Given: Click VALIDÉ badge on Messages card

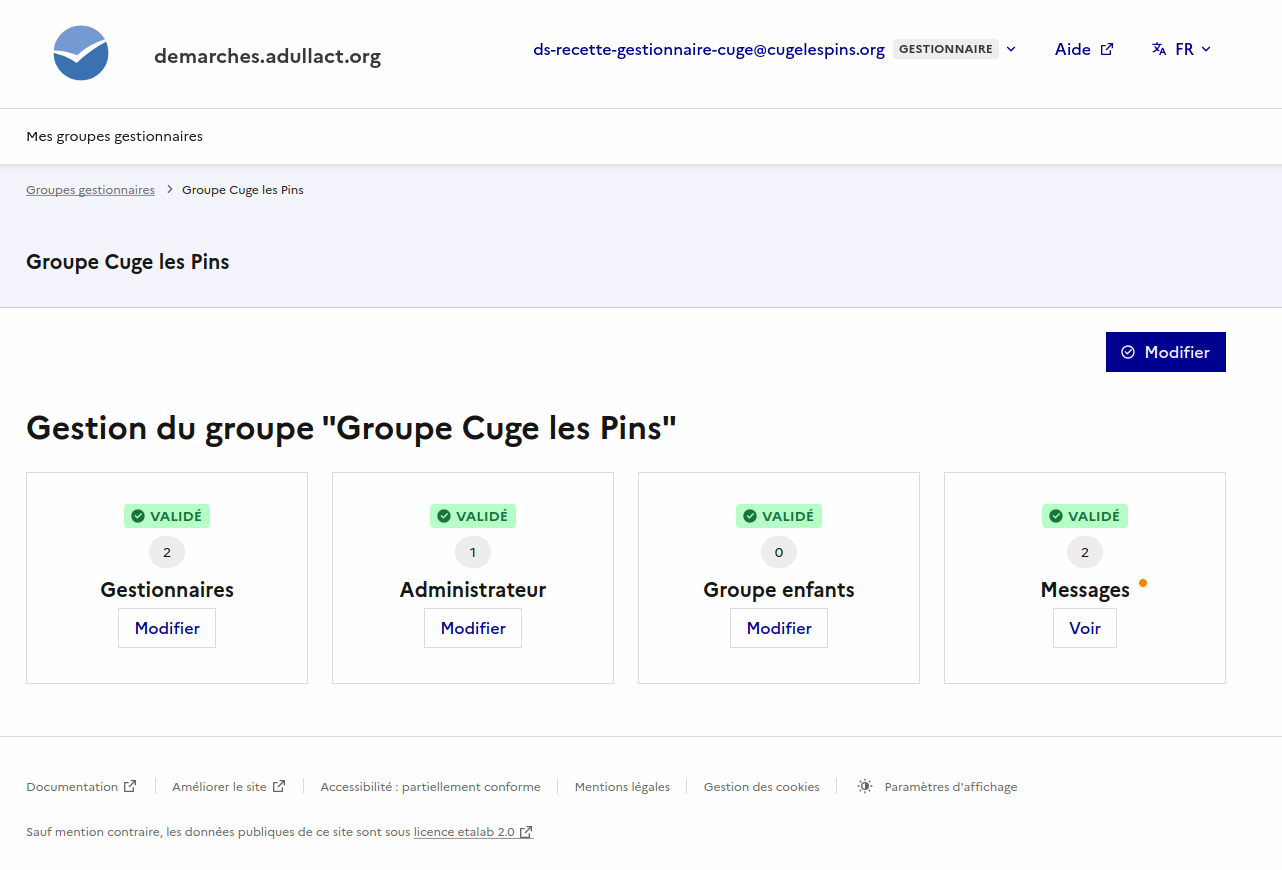Looking at the screenshot, I should coord(1085,516).
